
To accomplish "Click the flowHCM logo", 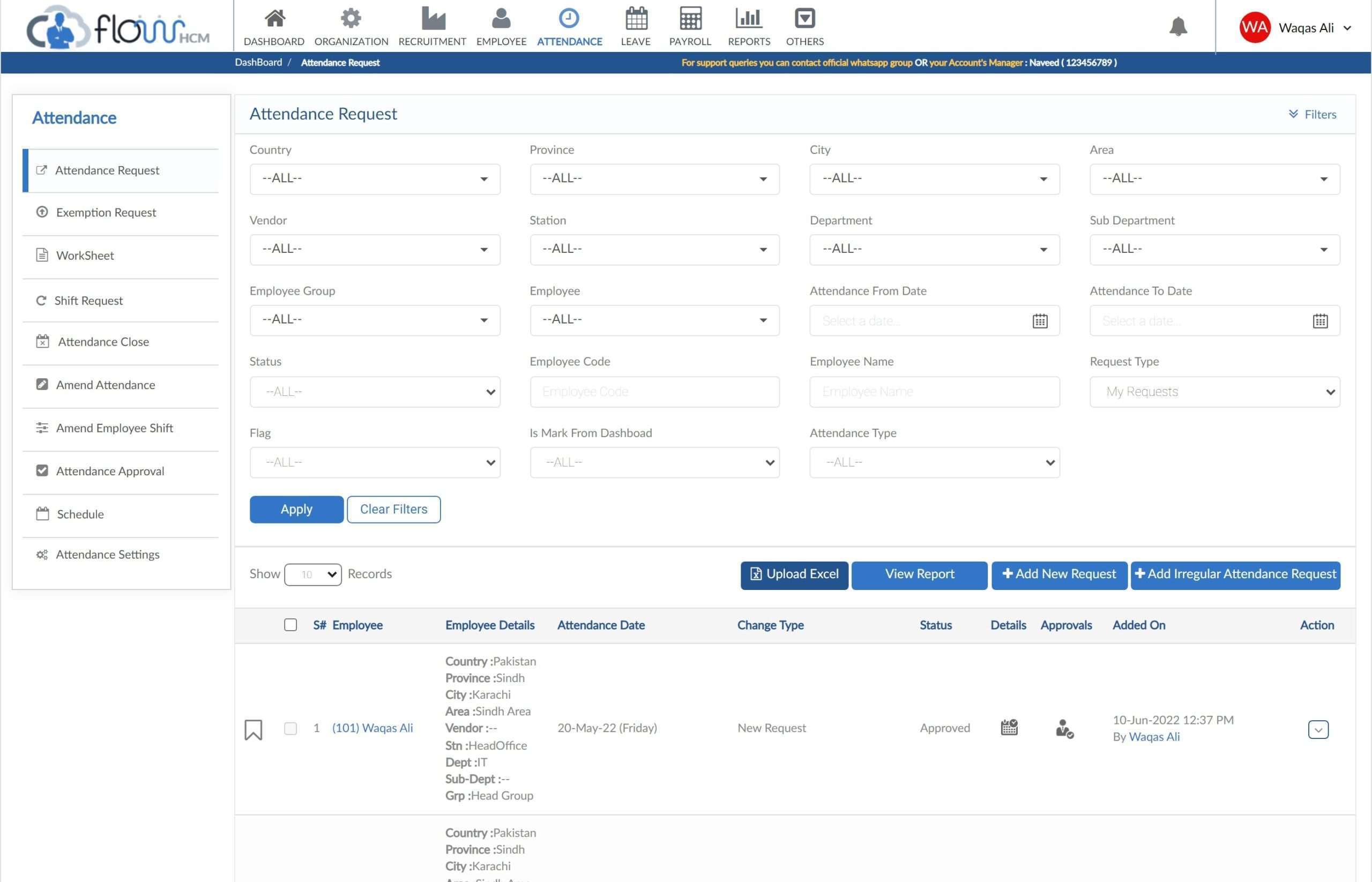I will (118, 27).
